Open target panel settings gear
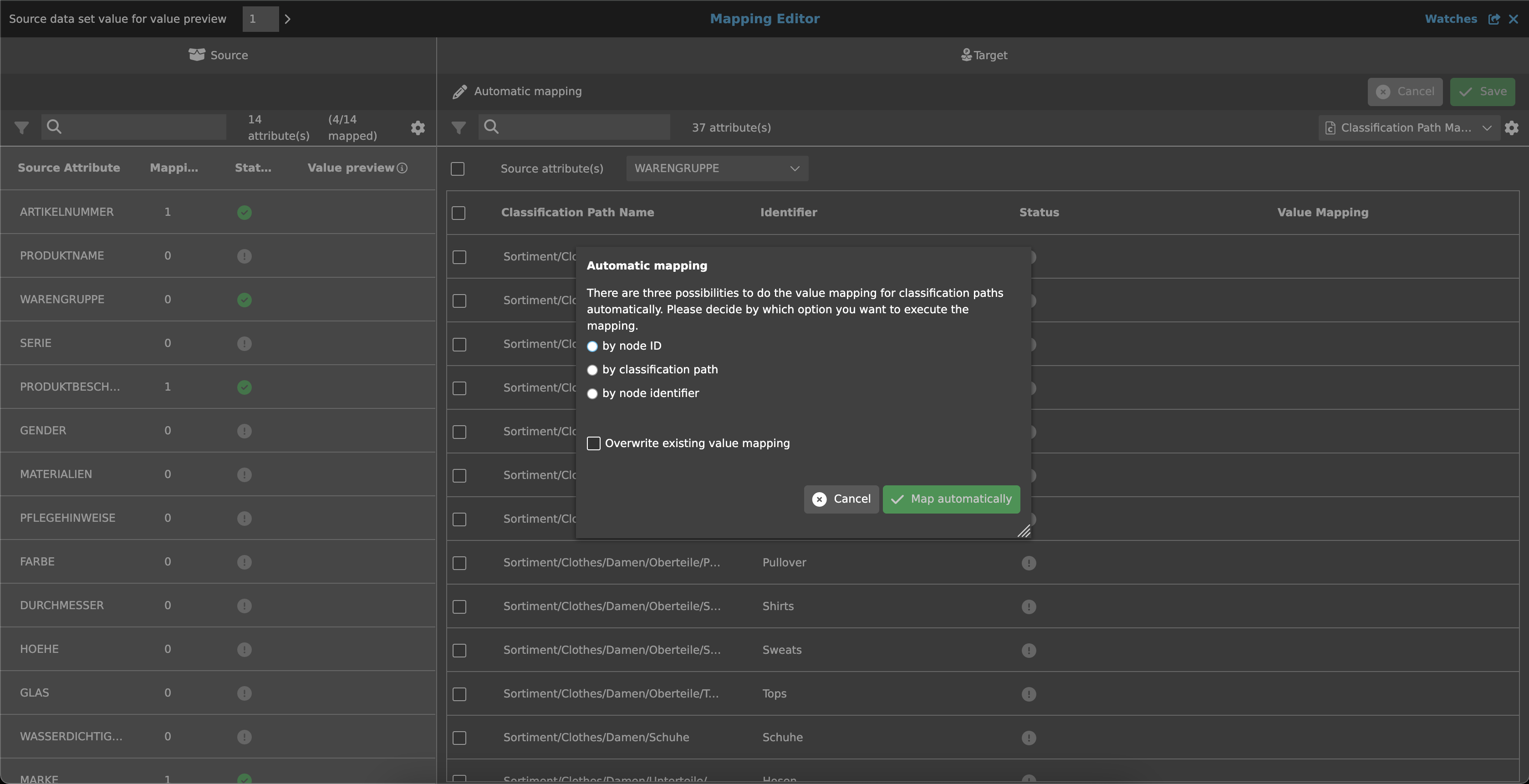 (x=1512, y=127)
